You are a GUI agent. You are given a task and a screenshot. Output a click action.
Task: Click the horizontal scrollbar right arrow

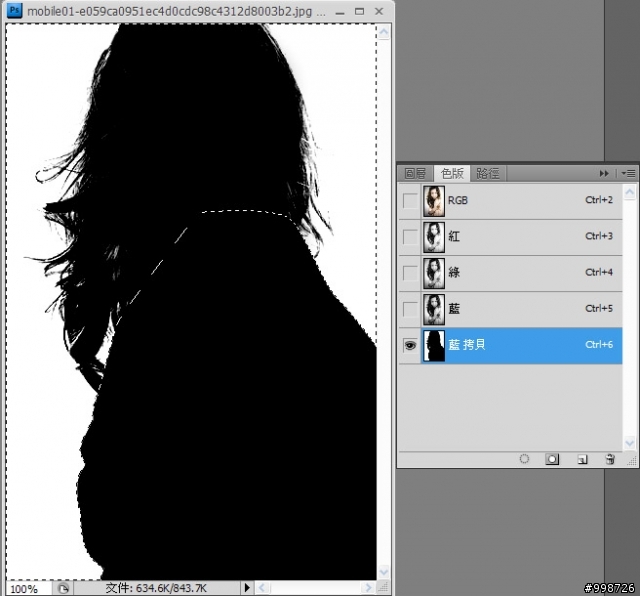(x=368, y=588)
